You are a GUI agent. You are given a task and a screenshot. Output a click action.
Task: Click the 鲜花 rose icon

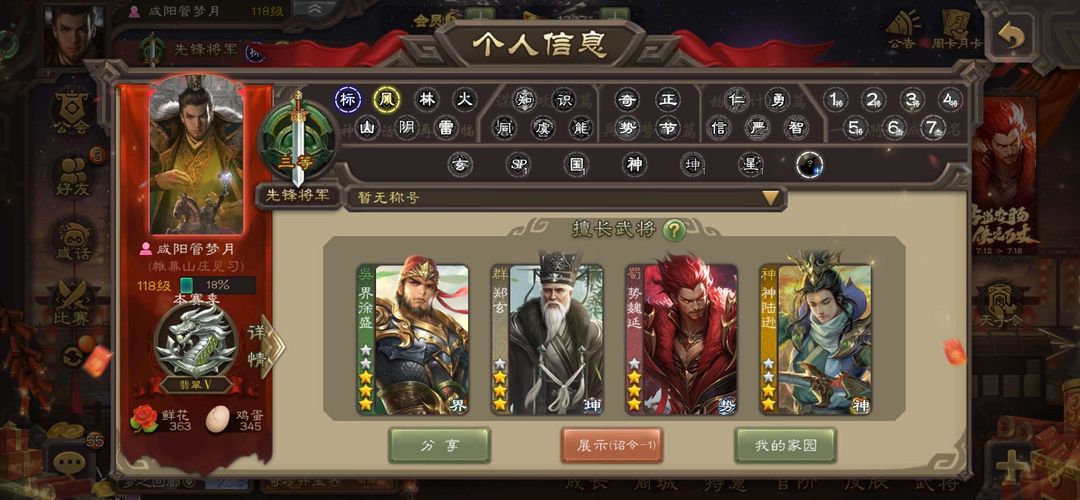click(x=144, y=418)
